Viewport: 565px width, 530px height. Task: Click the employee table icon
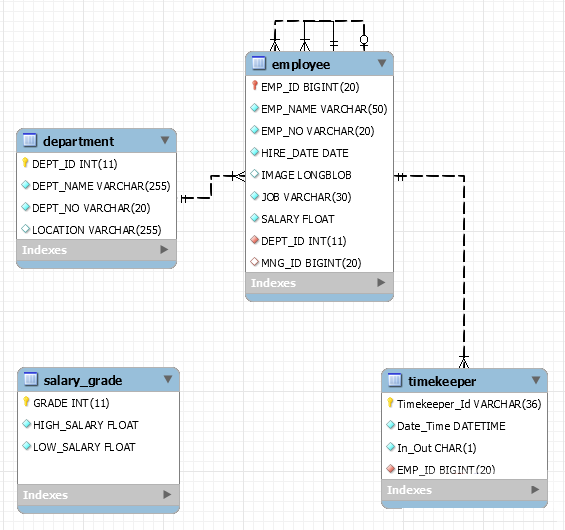[259, 63]
